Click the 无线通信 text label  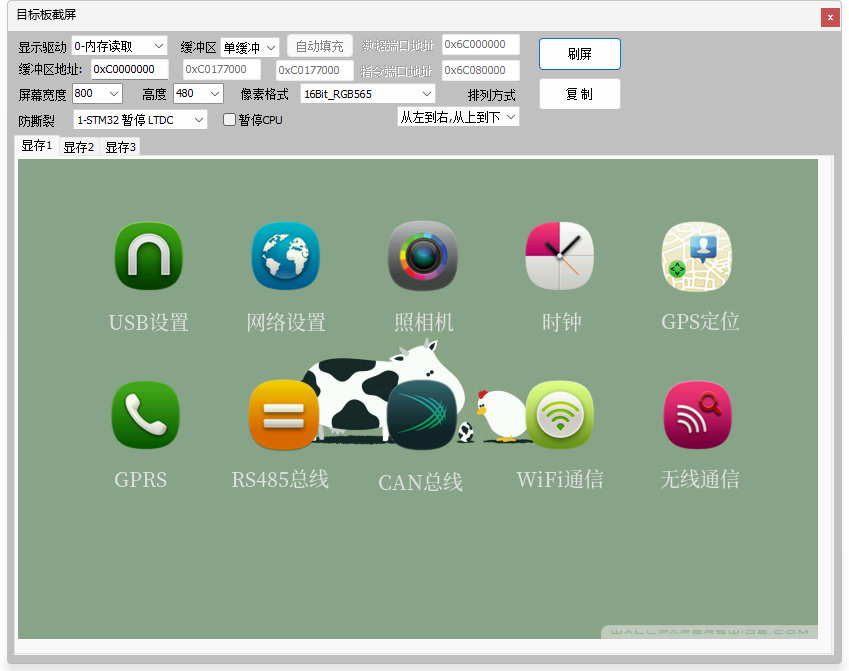[700, 479]
